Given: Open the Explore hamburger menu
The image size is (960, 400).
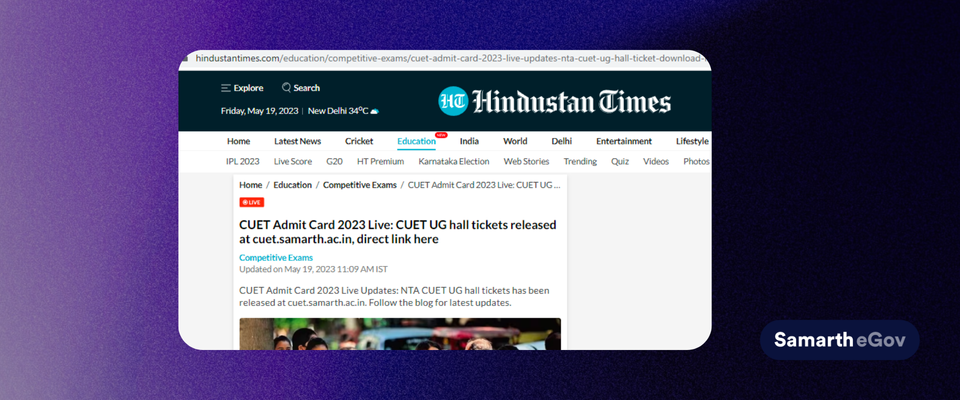Looking at the screenshot, I should (242, 88).
